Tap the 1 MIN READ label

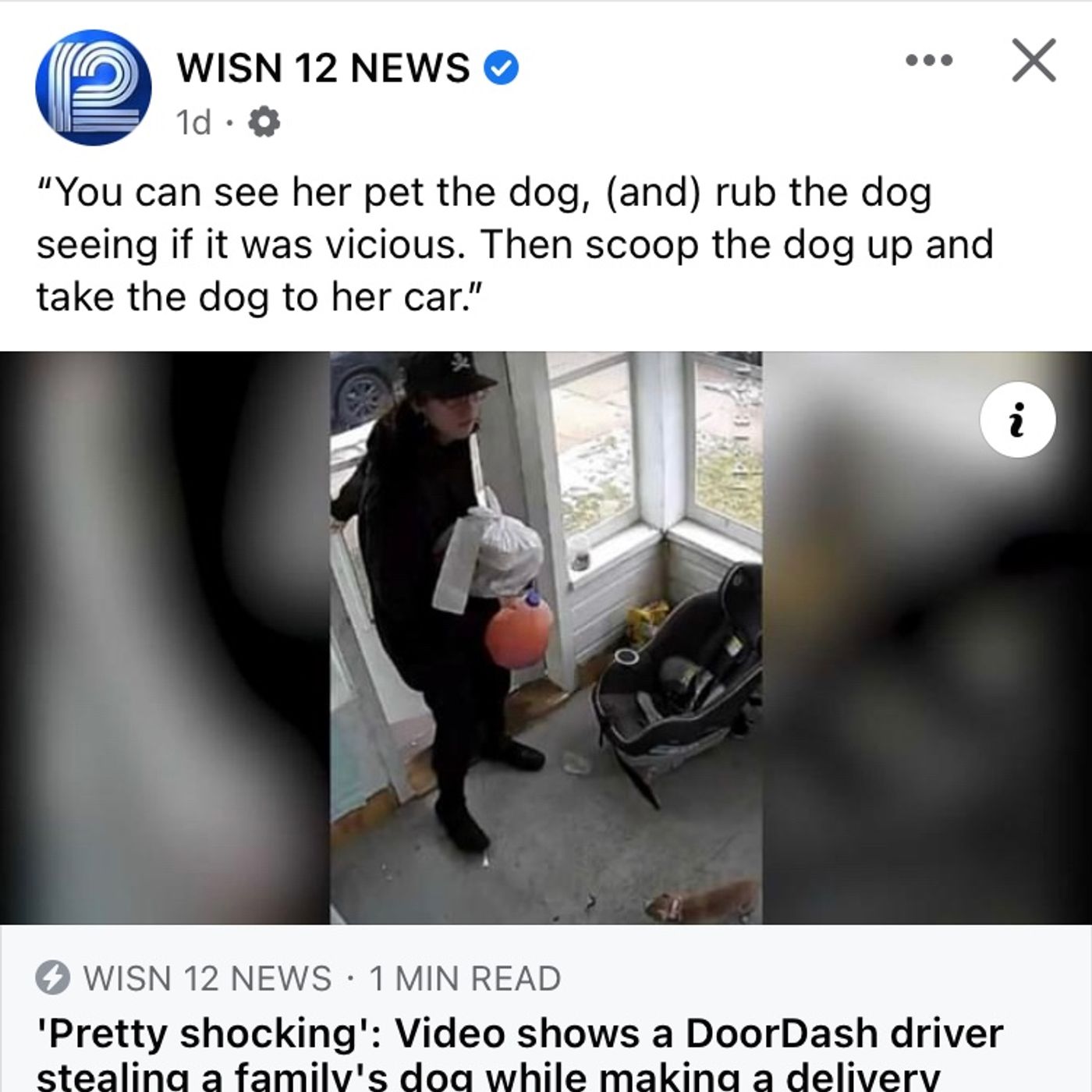coord(465,978)
